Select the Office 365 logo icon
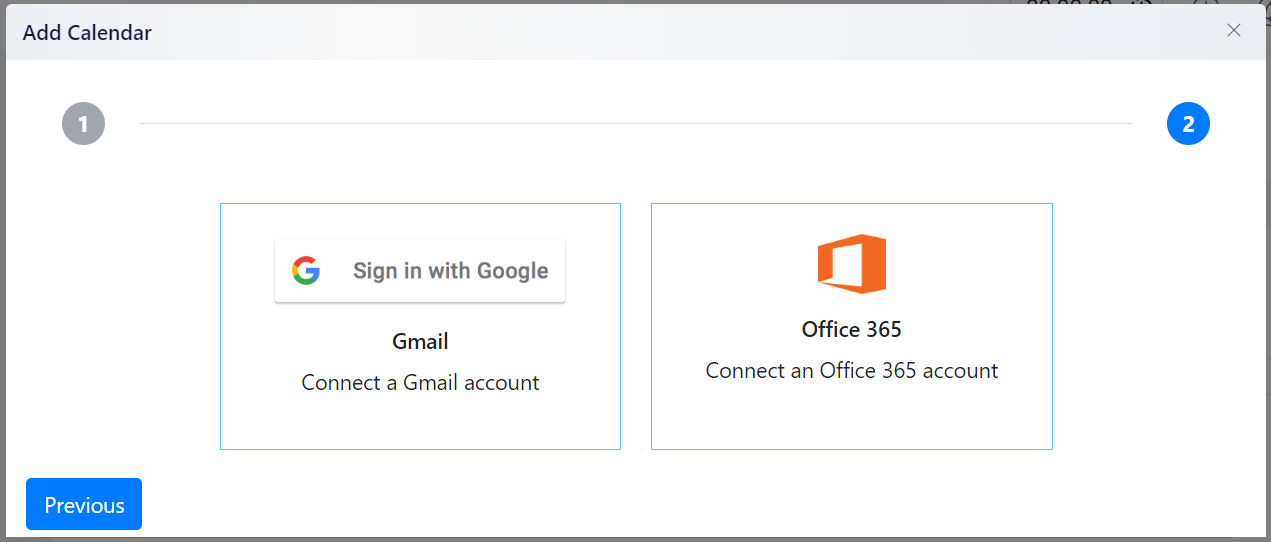 (x=852, y=264)
